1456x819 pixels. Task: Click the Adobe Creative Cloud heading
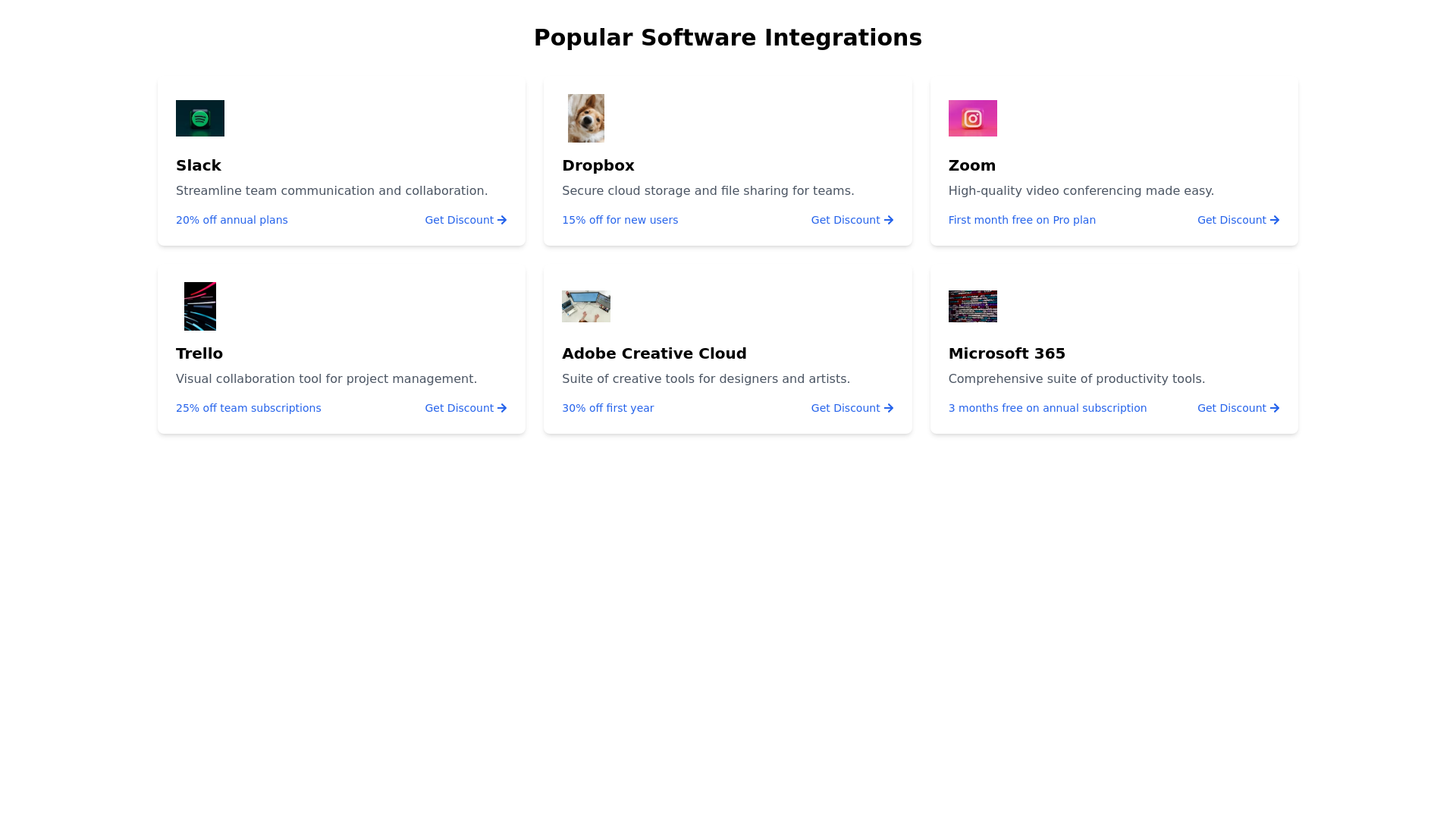tap(654, 353)
